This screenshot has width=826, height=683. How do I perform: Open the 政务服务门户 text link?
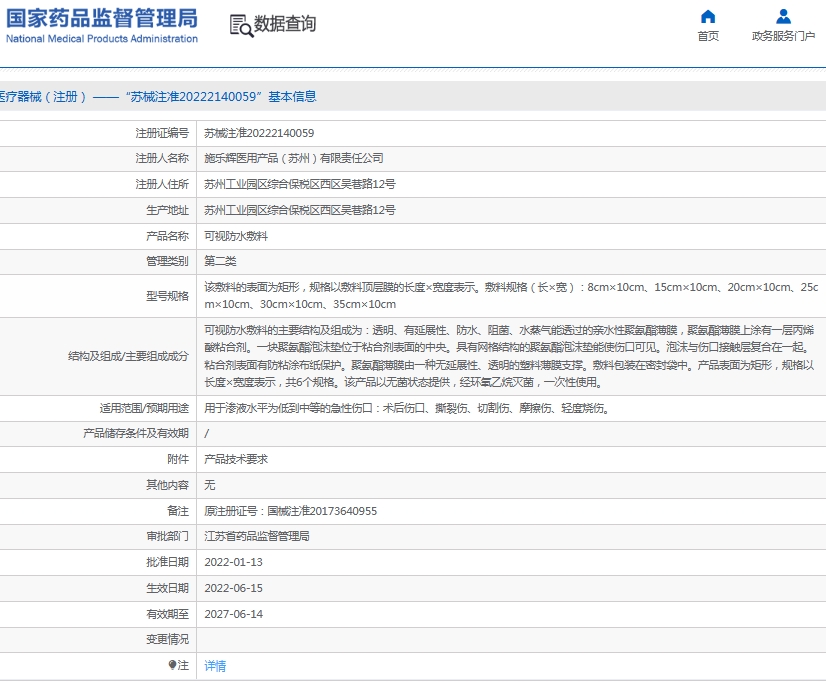(x=783, y=36)
